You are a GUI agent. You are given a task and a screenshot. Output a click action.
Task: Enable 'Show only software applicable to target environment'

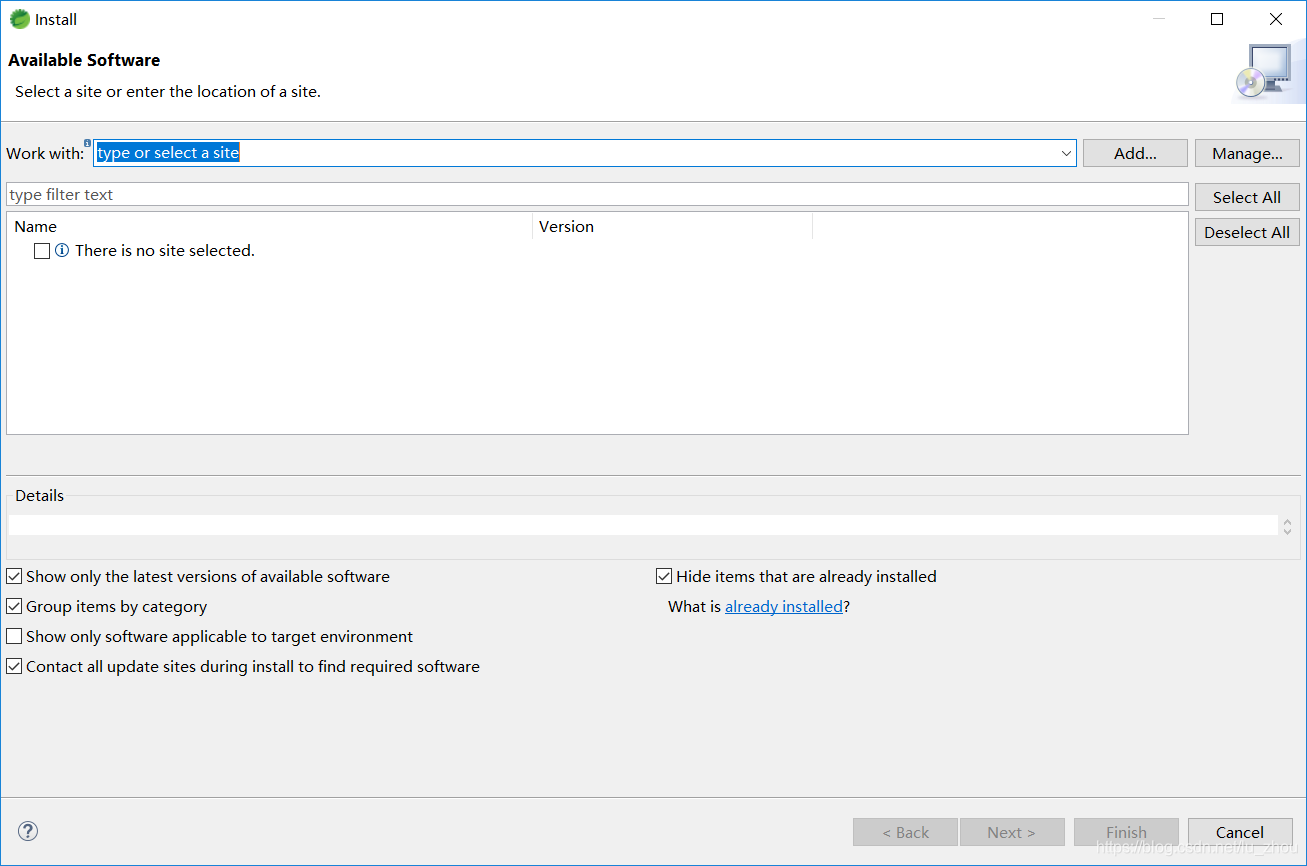[x=14, y=637]
